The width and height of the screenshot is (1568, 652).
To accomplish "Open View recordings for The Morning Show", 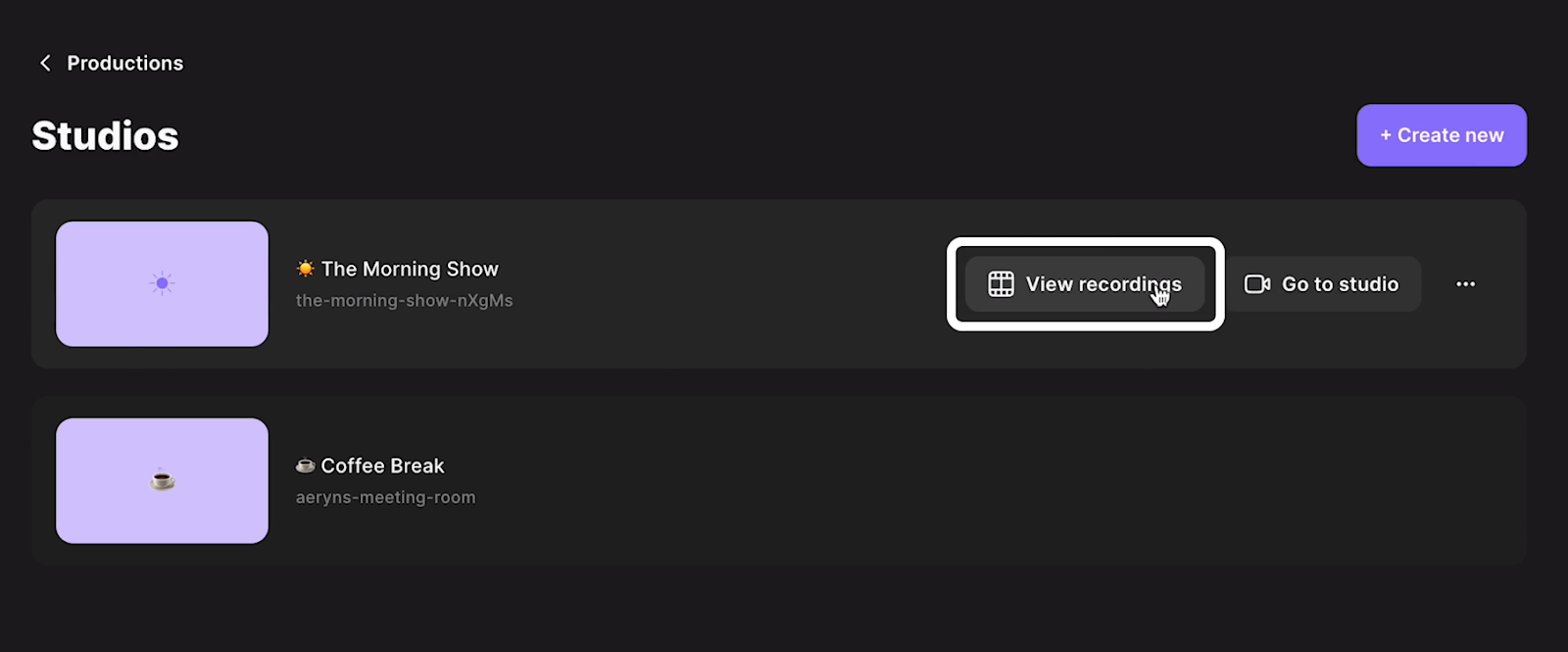I will point(1085,284).
